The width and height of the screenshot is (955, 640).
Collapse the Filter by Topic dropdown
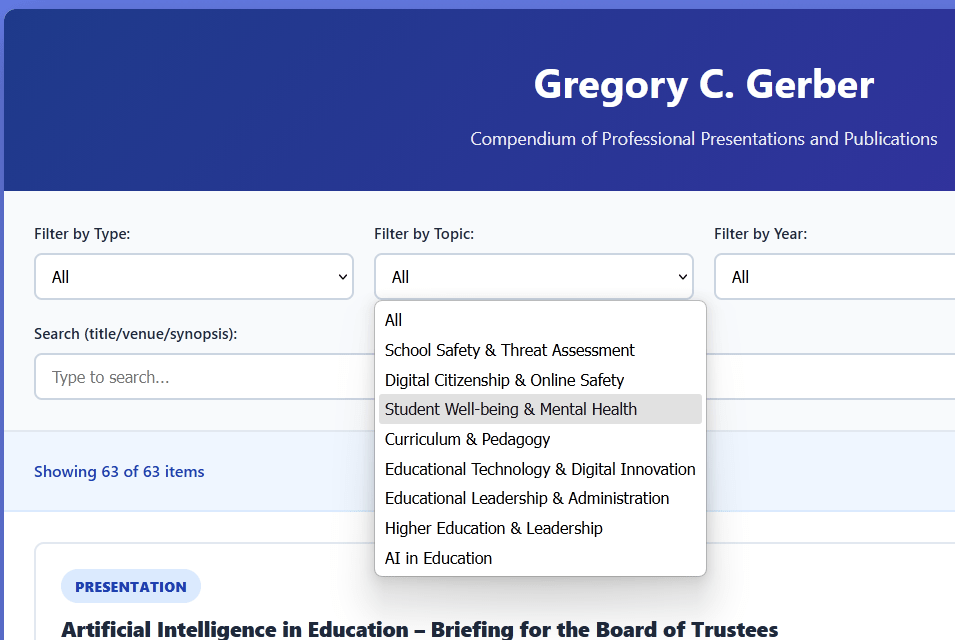(533, 276)
